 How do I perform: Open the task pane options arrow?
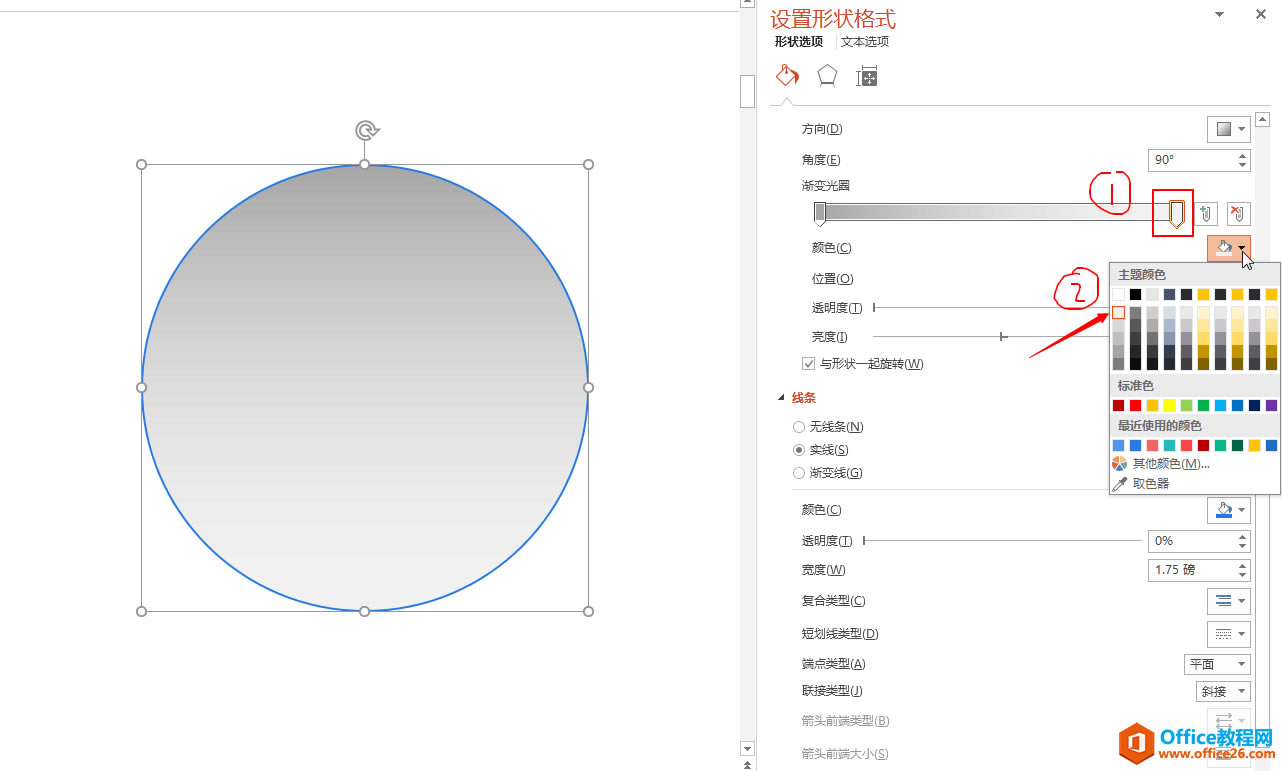pyautogui.click(x=1219, y=14)
